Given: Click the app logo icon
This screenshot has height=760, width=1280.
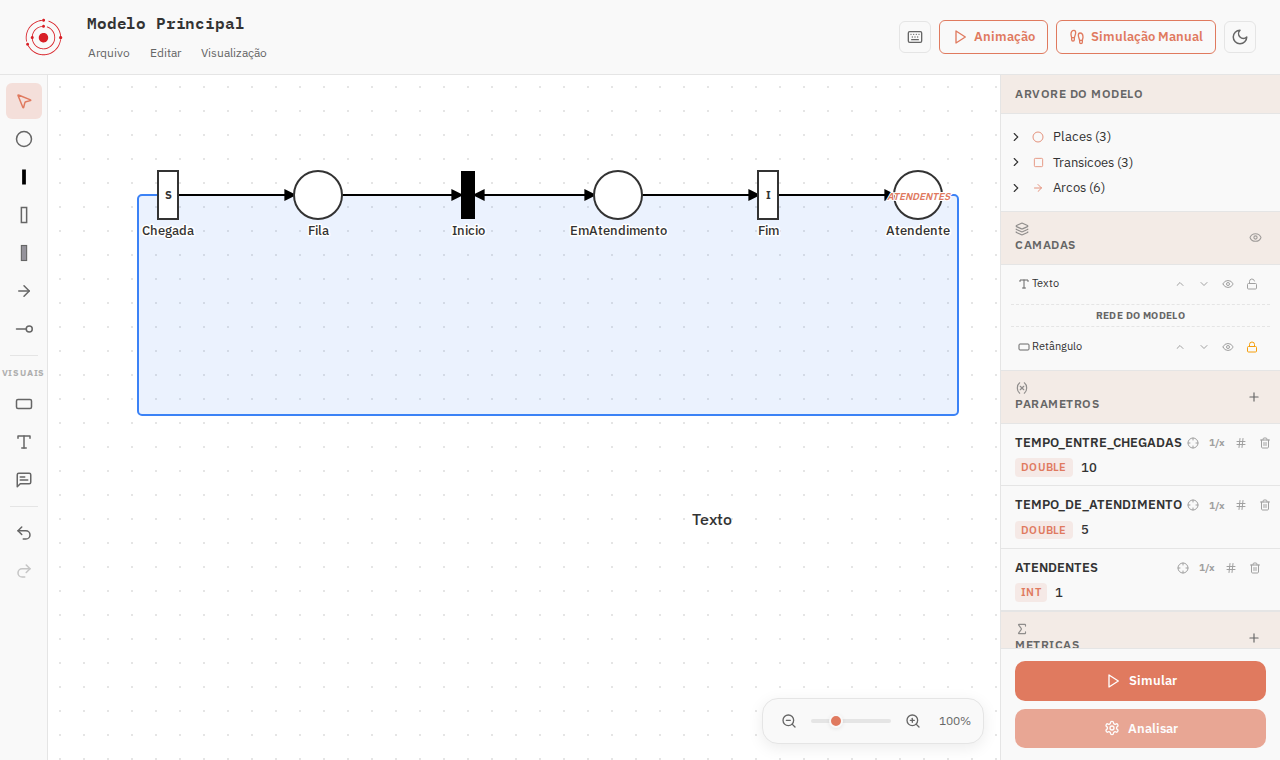Looking at the screenshot, I should pos(44,37).
